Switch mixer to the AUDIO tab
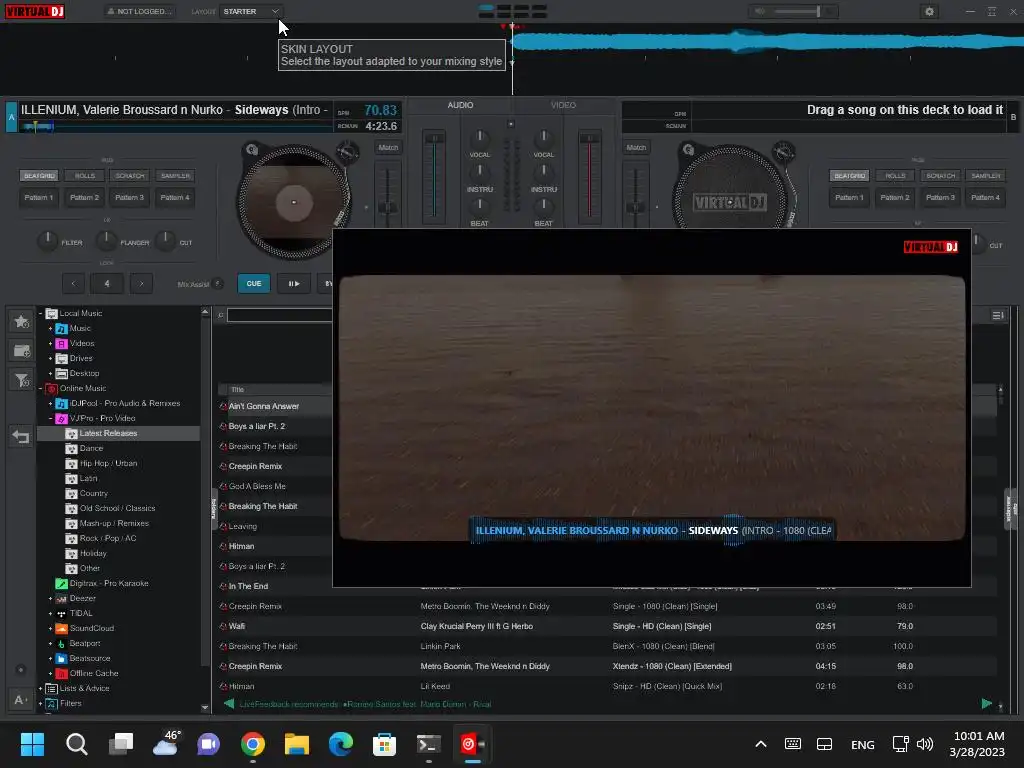The width and height of the screenshot is (1024, 768). [460, 105]
